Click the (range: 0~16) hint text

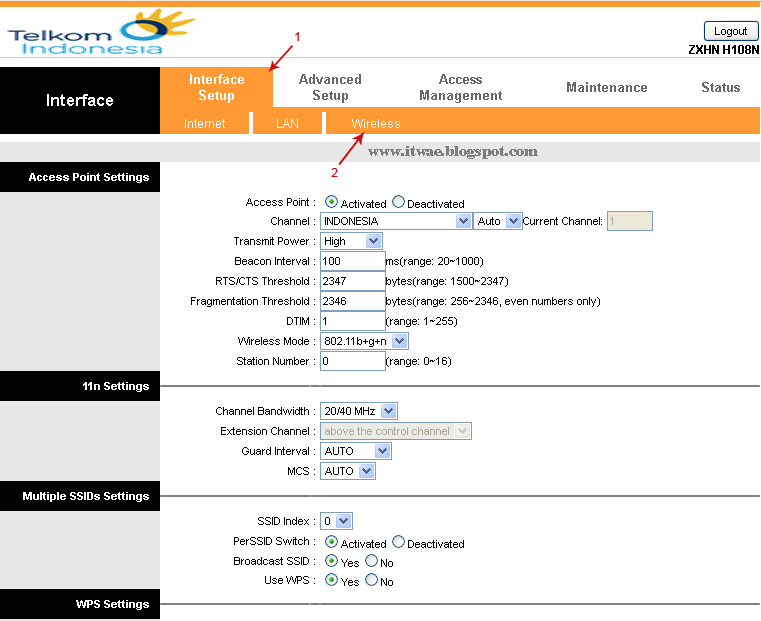[x=419, y=361]
